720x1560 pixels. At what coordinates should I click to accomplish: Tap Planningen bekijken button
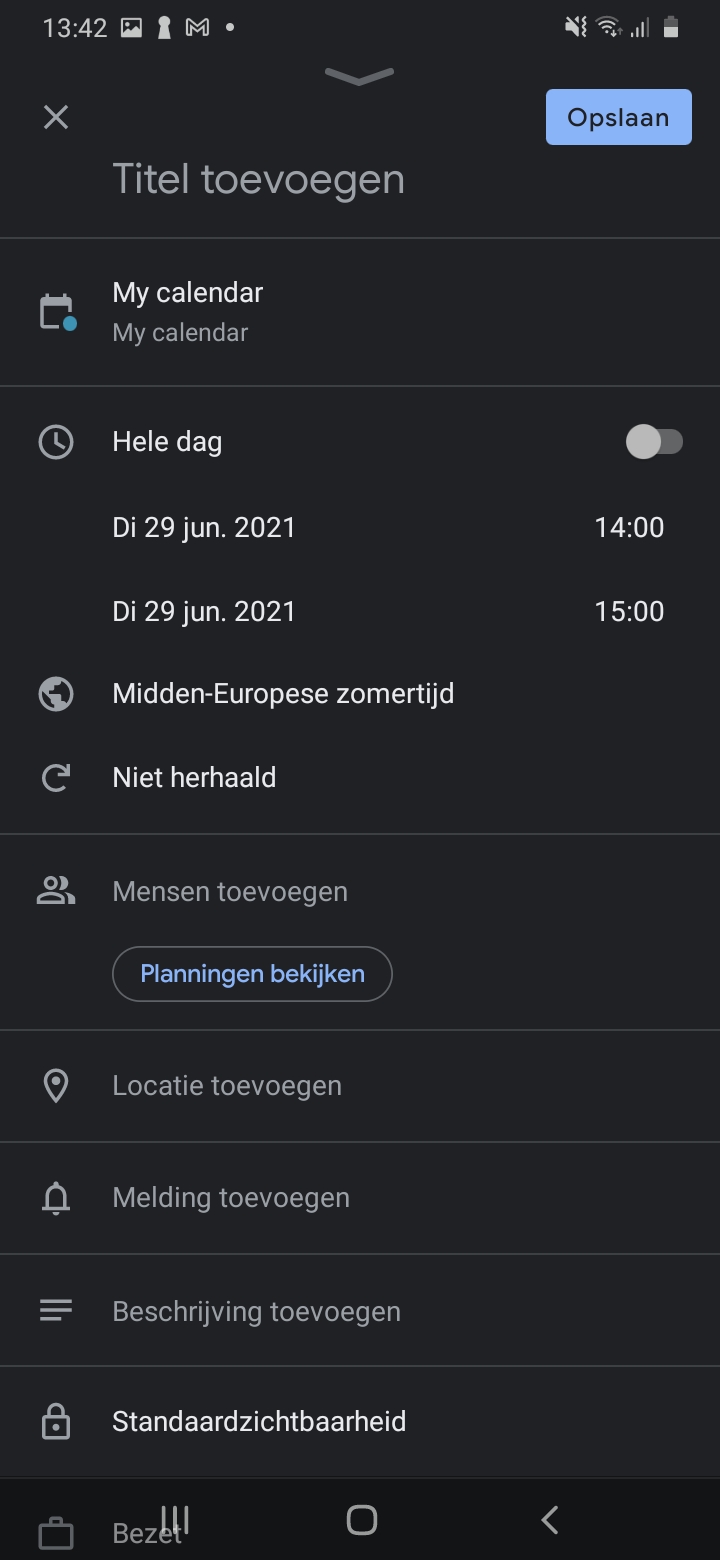coord(252,974)
